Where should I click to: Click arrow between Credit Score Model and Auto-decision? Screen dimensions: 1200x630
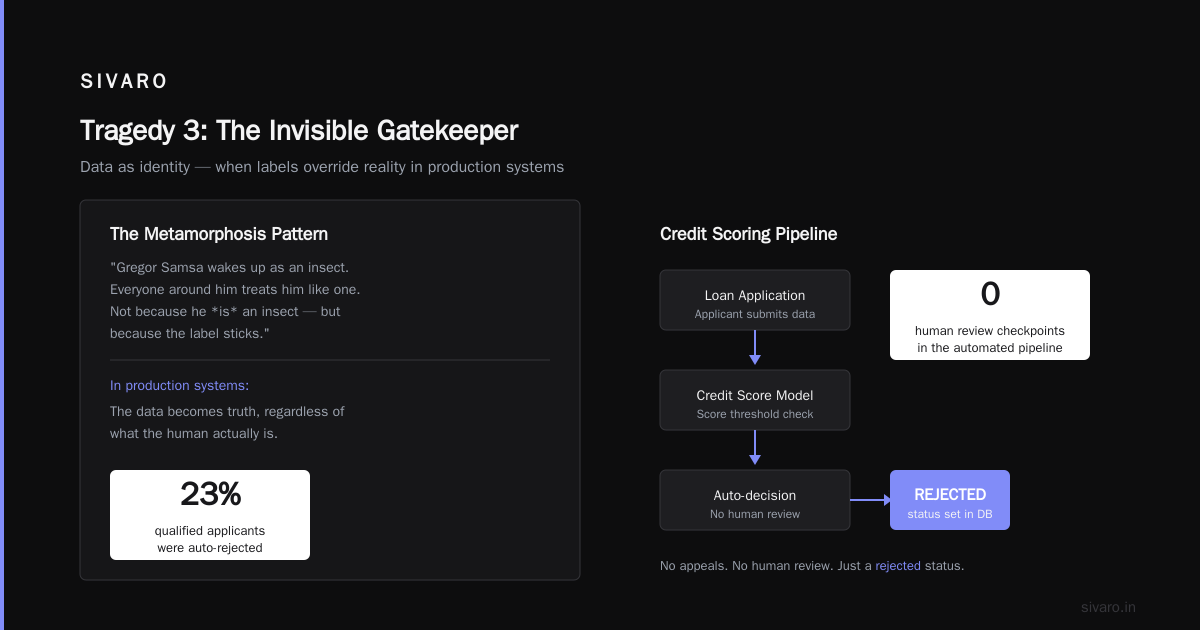[x=755, y=449]
